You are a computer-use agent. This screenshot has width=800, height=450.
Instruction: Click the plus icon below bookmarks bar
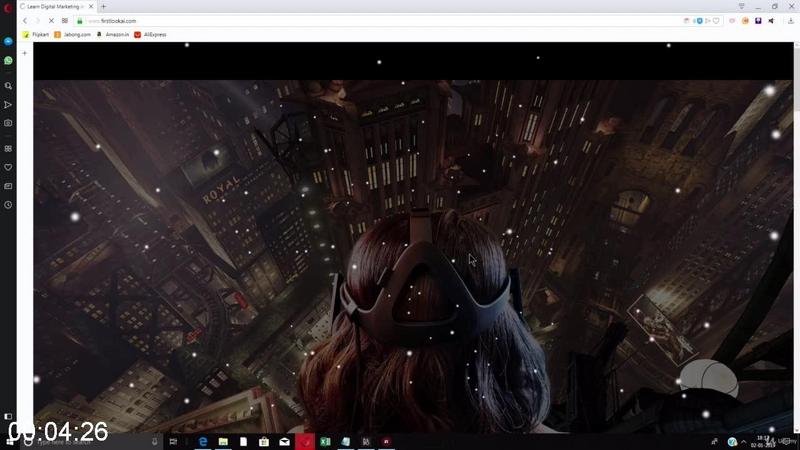pos(24,53)
